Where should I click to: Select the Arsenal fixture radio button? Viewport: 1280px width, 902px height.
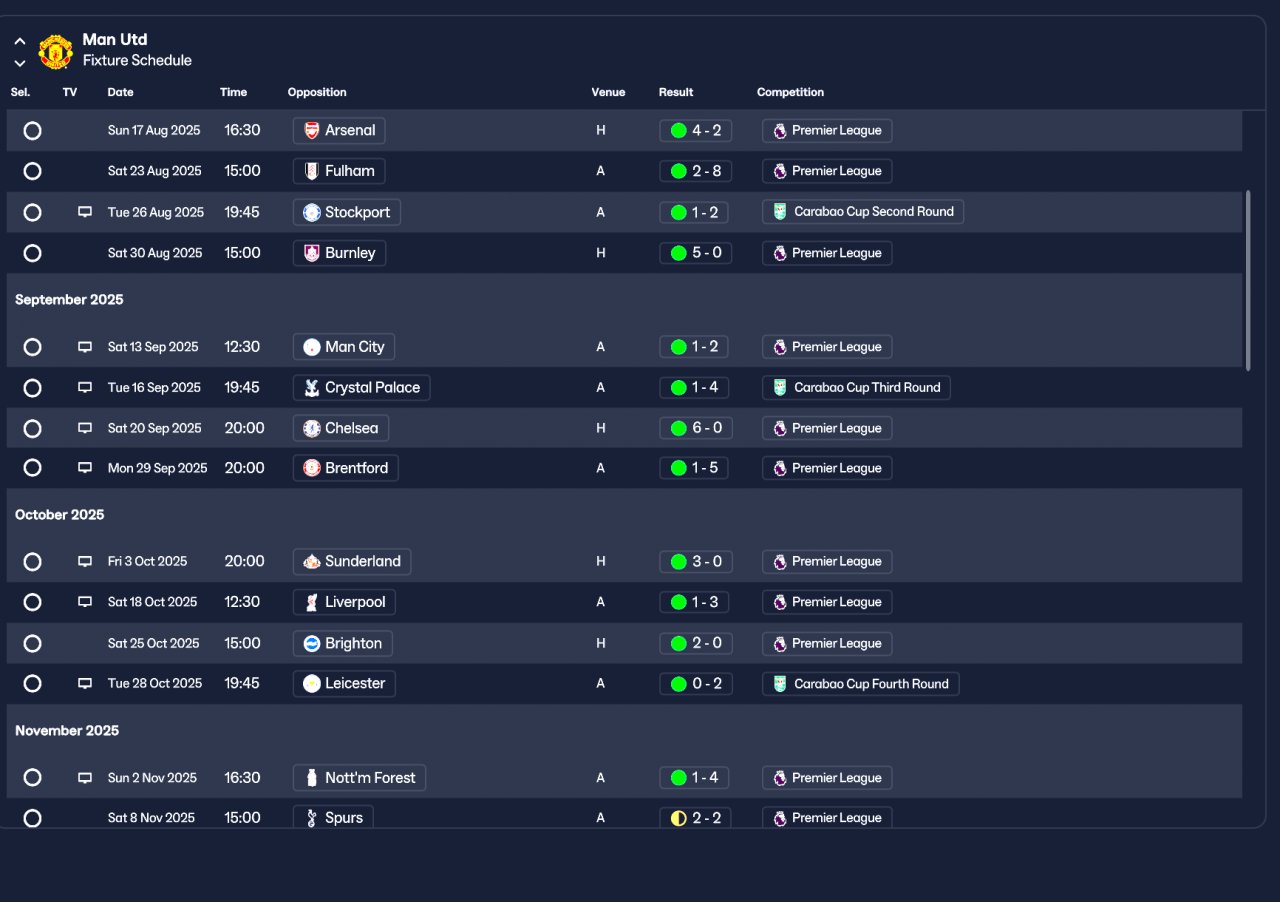click(32, 130)
